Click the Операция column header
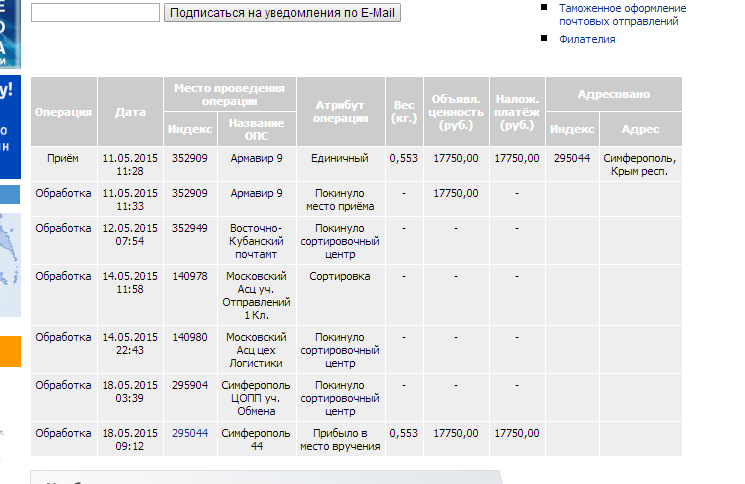The image size is (745, 484). click(64, 112)
